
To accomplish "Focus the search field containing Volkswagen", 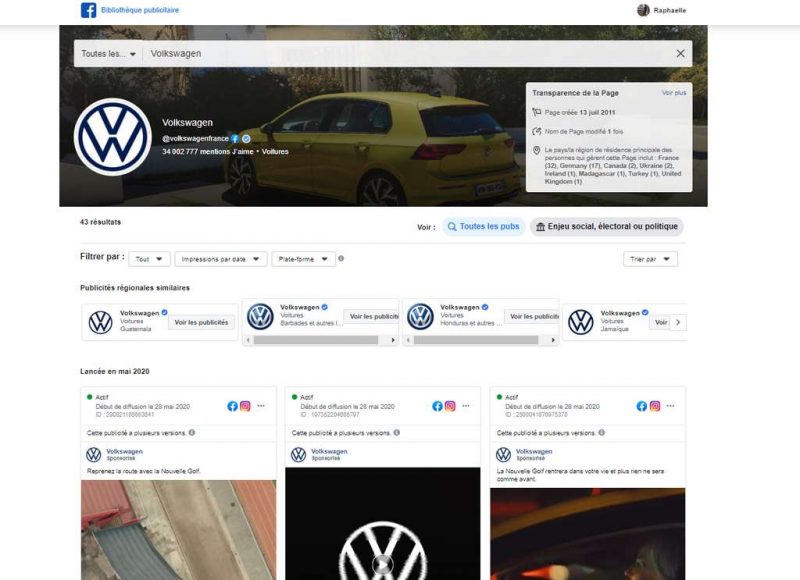I will click(x=407, y=54).
